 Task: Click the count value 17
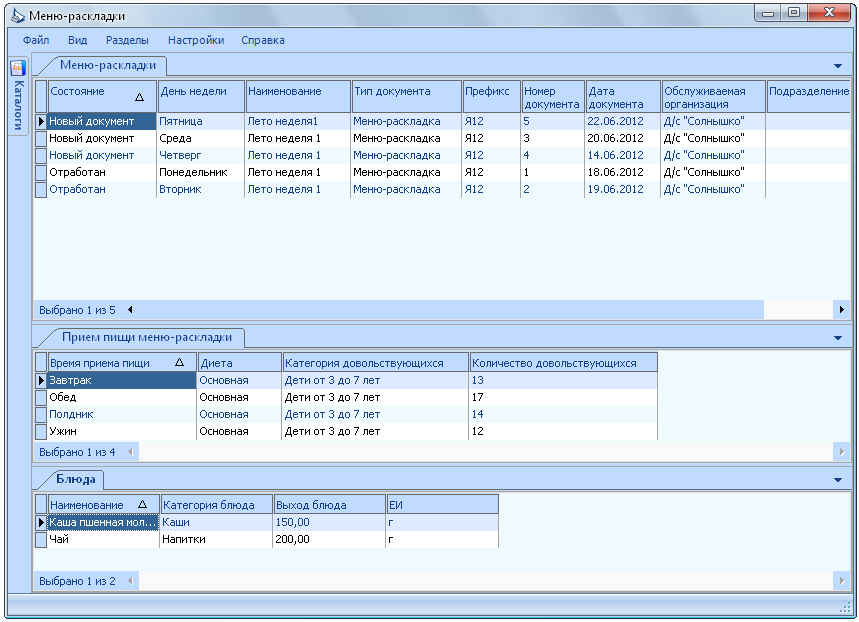pos(478,397)
